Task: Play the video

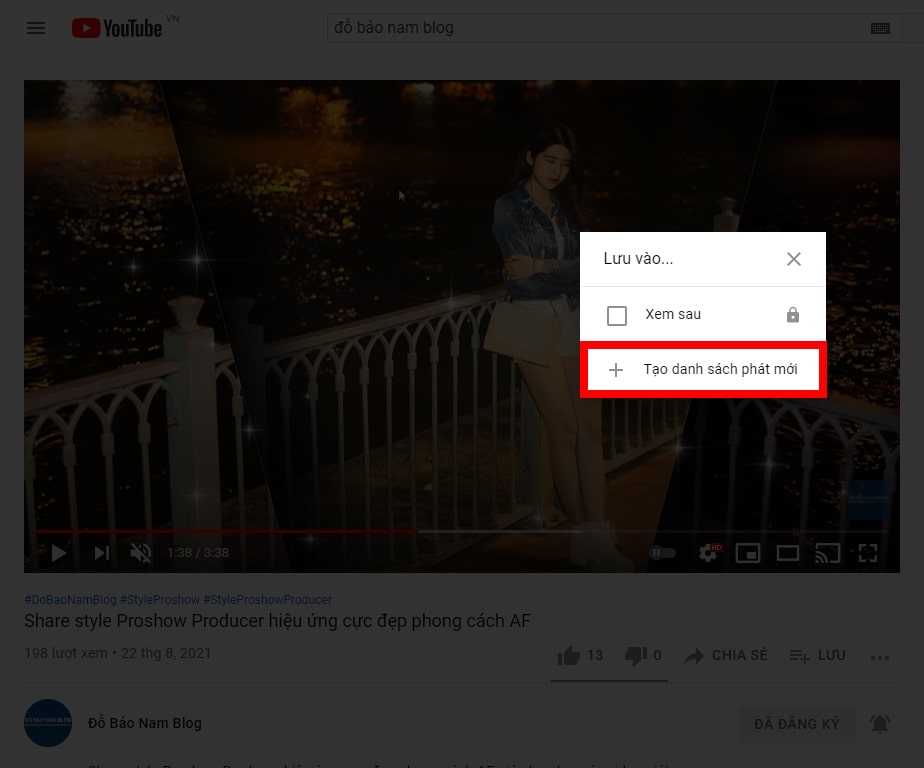Action: point(59,553)
